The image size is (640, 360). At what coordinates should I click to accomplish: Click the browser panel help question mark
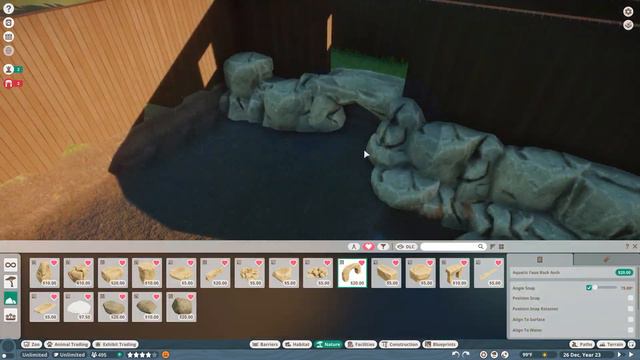tap(627, 247)
